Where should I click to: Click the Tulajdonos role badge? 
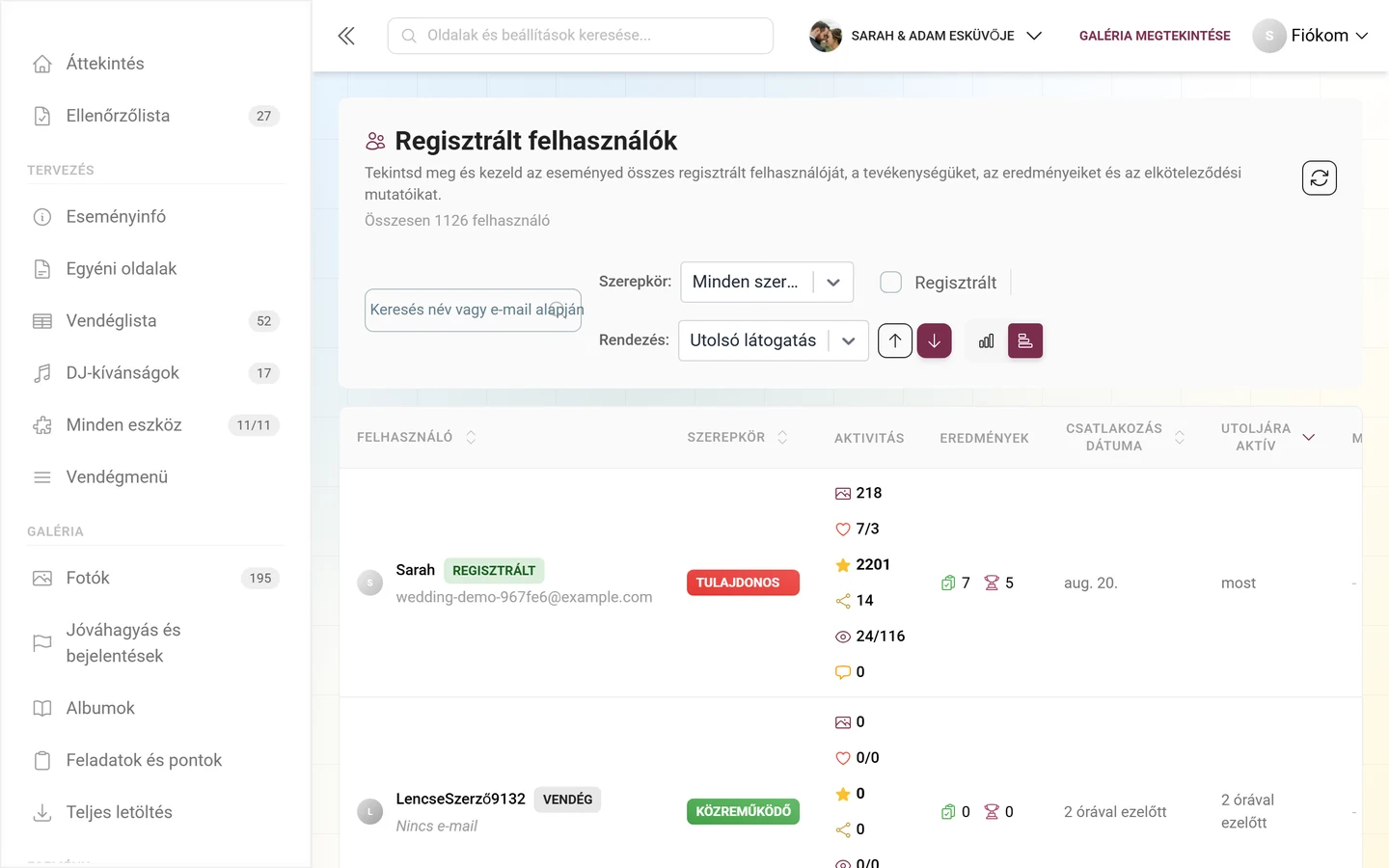[743, 583]
